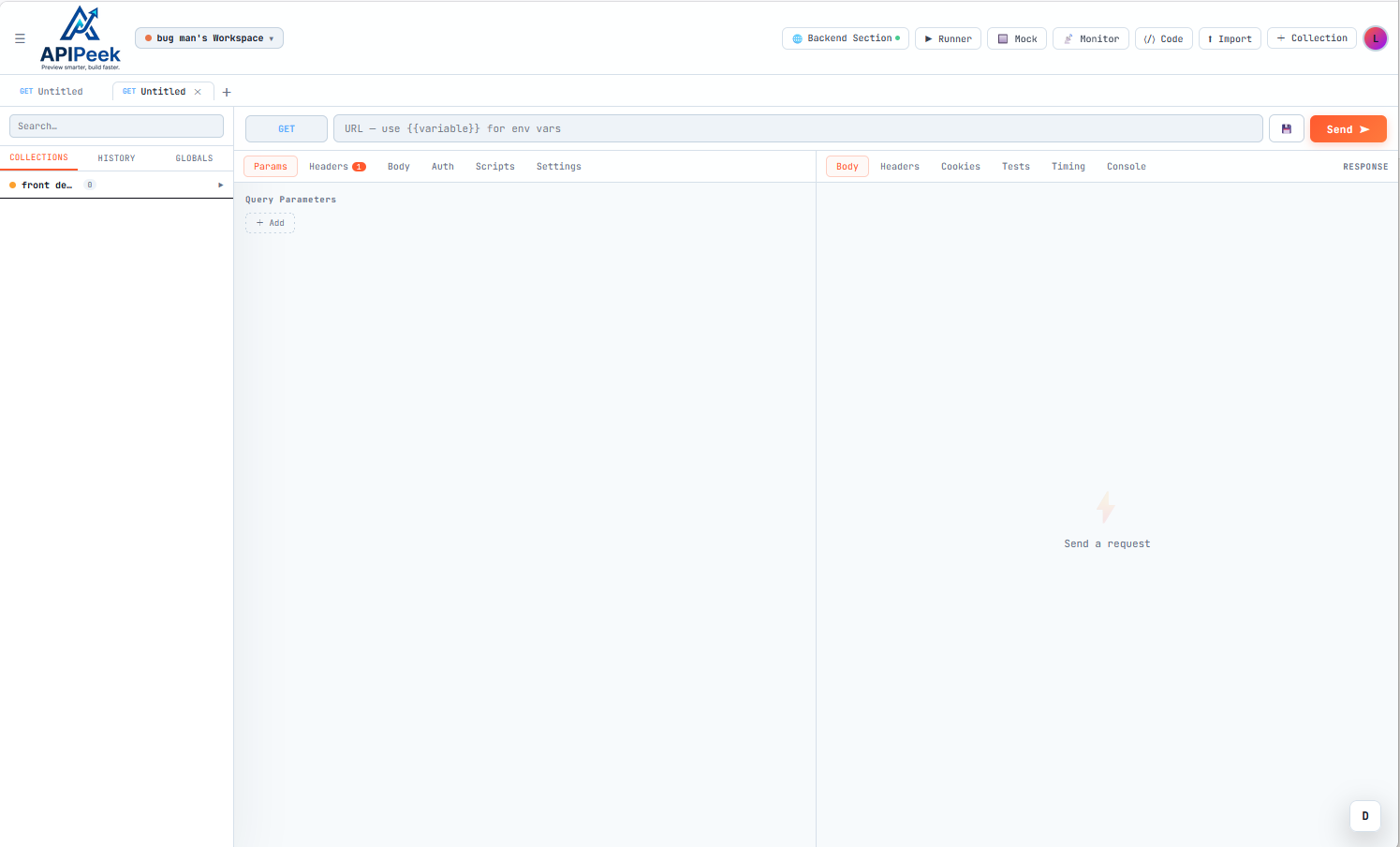Image resolution: width=1400 pixels, height=847 pixels.
Task: Open the Monitor tool
Action: [1091, 38]
